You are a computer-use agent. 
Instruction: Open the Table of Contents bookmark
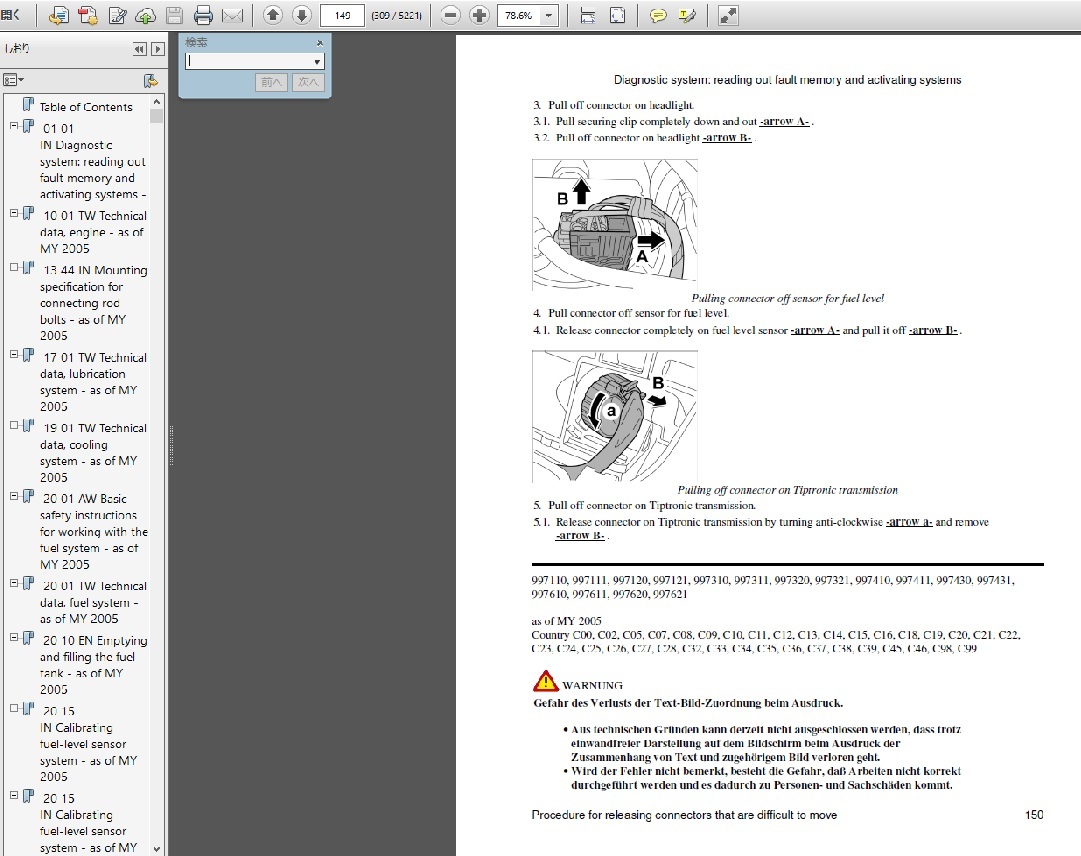coord(85,107)
